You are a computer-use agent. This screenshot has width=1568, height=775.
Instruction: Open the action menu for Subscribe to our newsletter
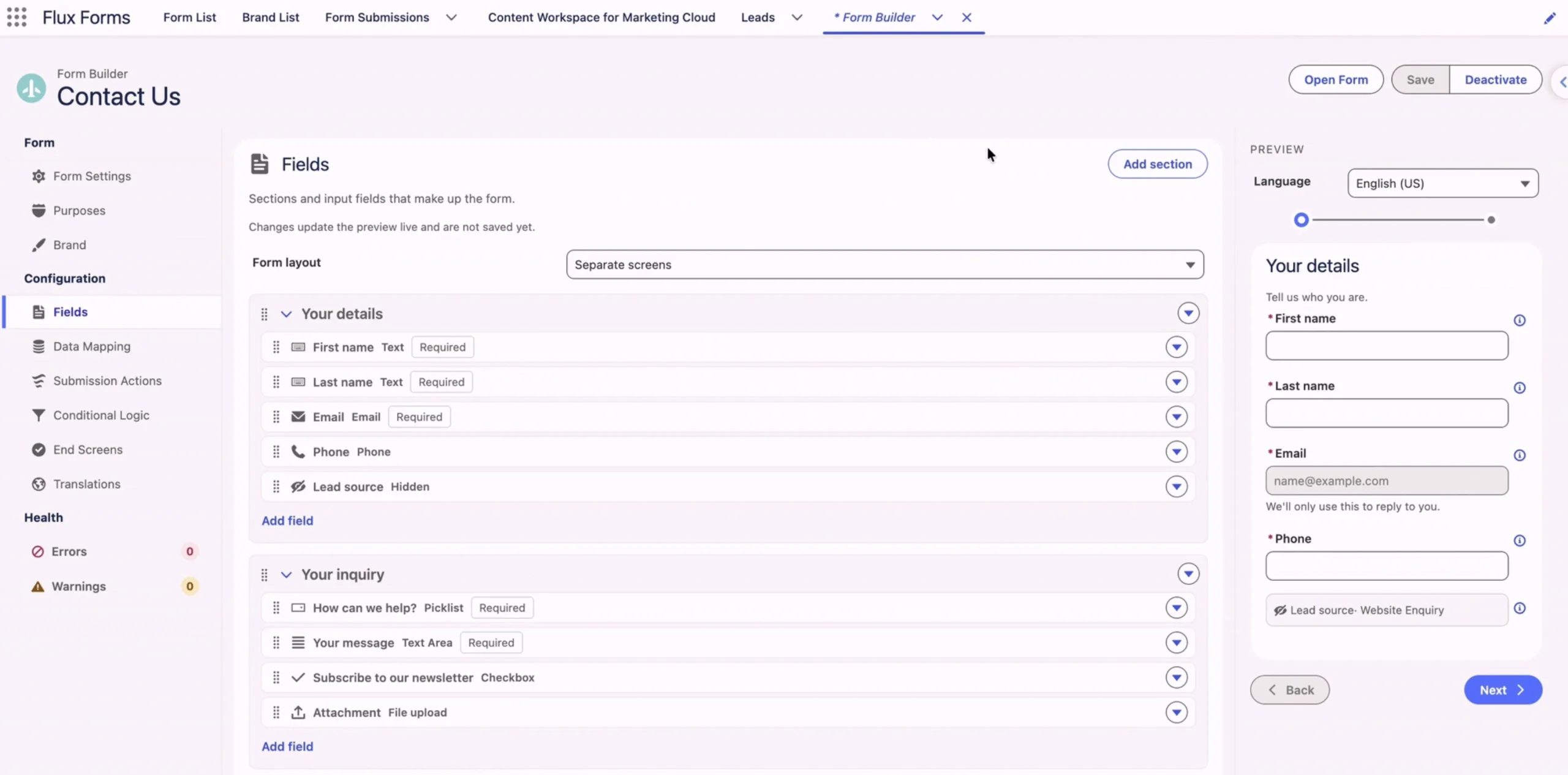coord(1176,678)
